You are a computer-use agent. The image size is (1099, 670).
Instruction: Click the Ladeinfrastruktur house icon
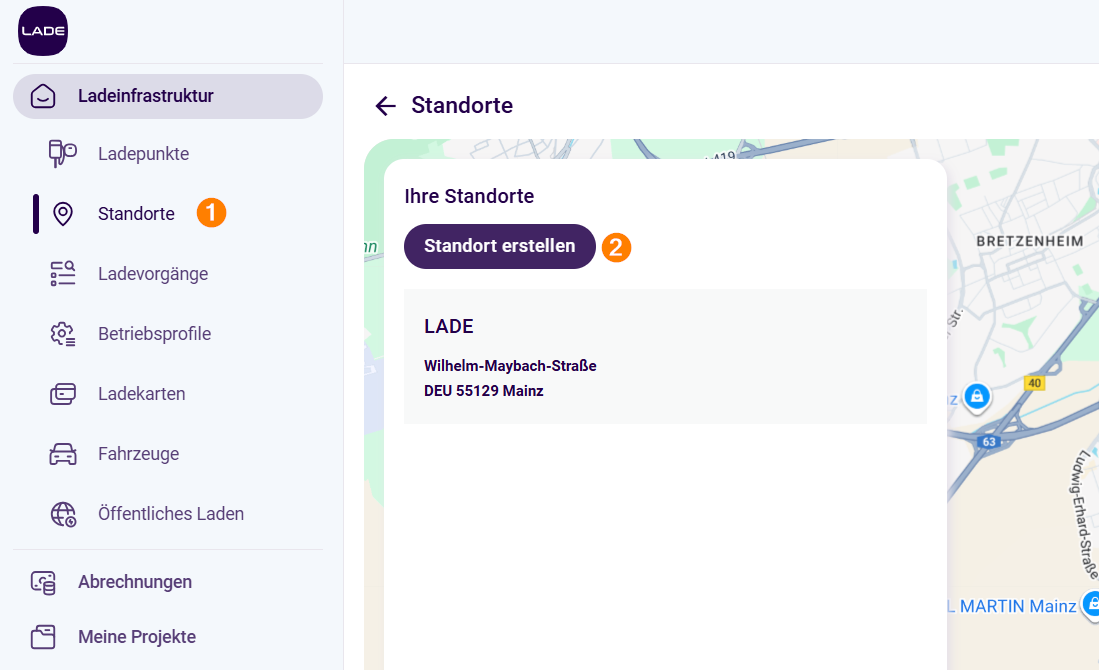click(x=43, y=96)
